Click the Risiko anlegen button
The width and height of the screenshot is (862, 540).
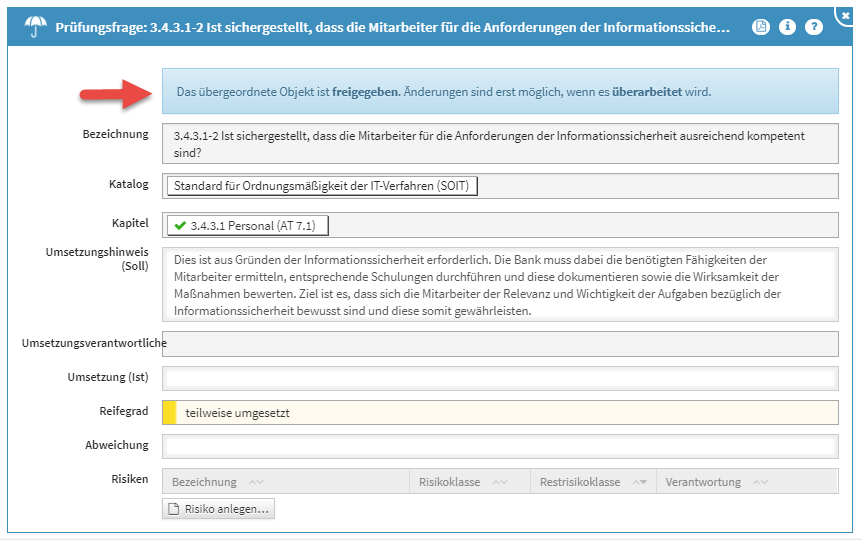click(218, 509)
